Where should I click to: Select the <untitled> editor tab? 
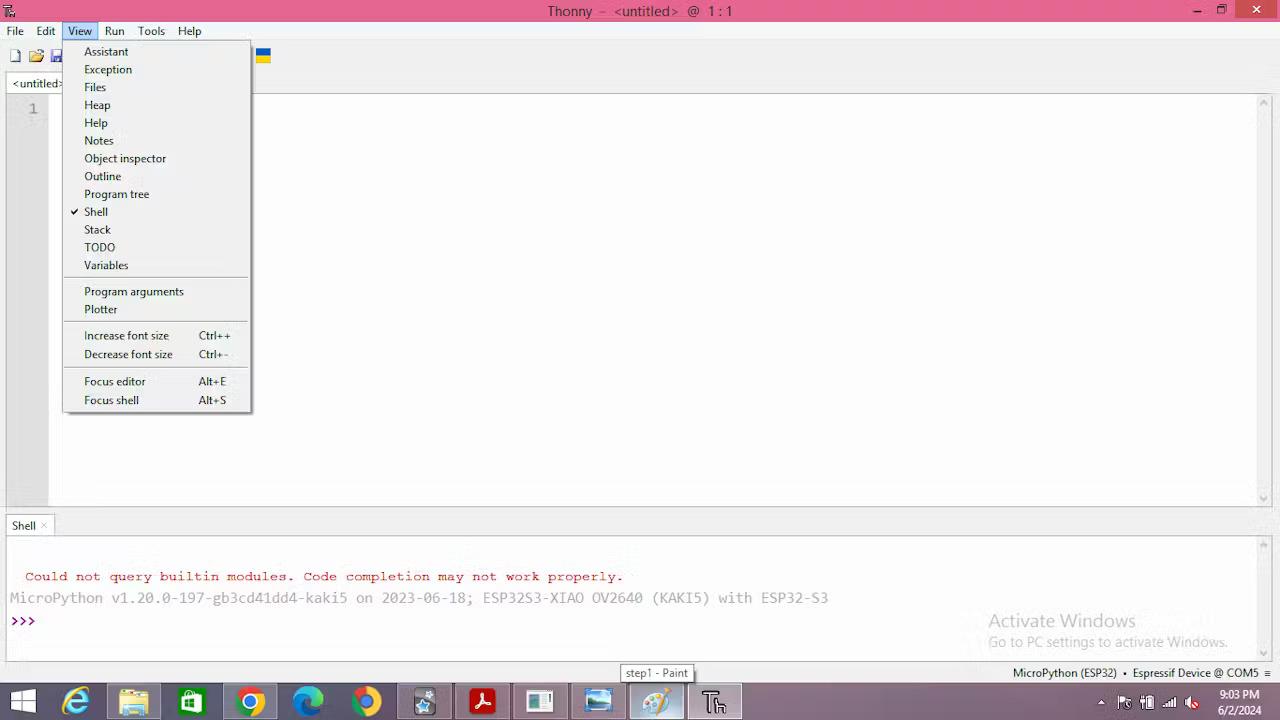(35, 83)
